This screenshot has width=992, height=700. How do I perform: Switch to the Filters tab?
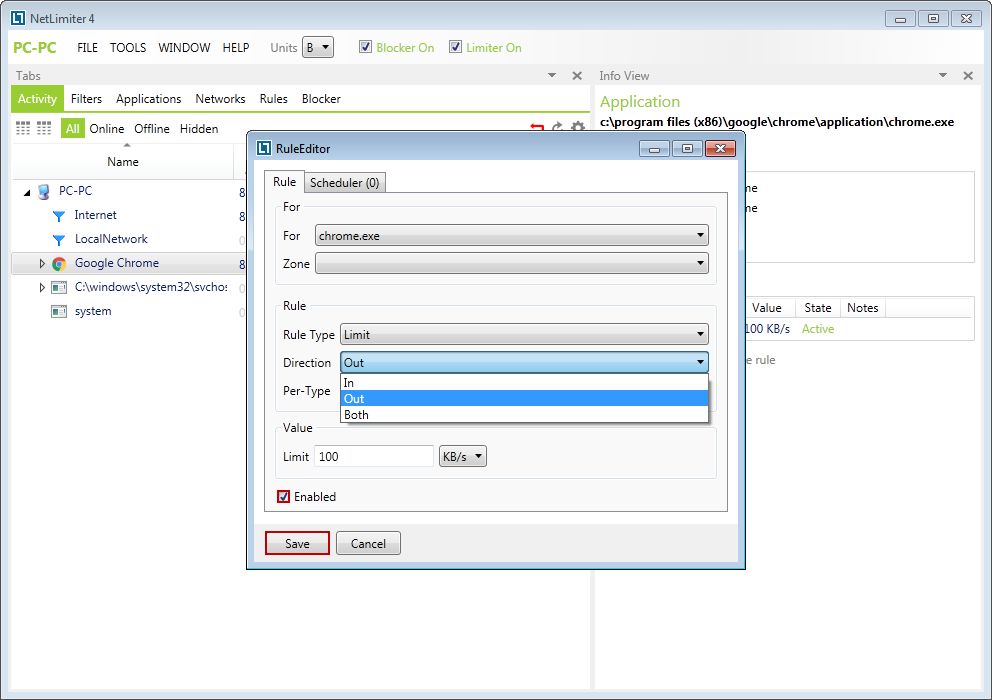point(86,99)
